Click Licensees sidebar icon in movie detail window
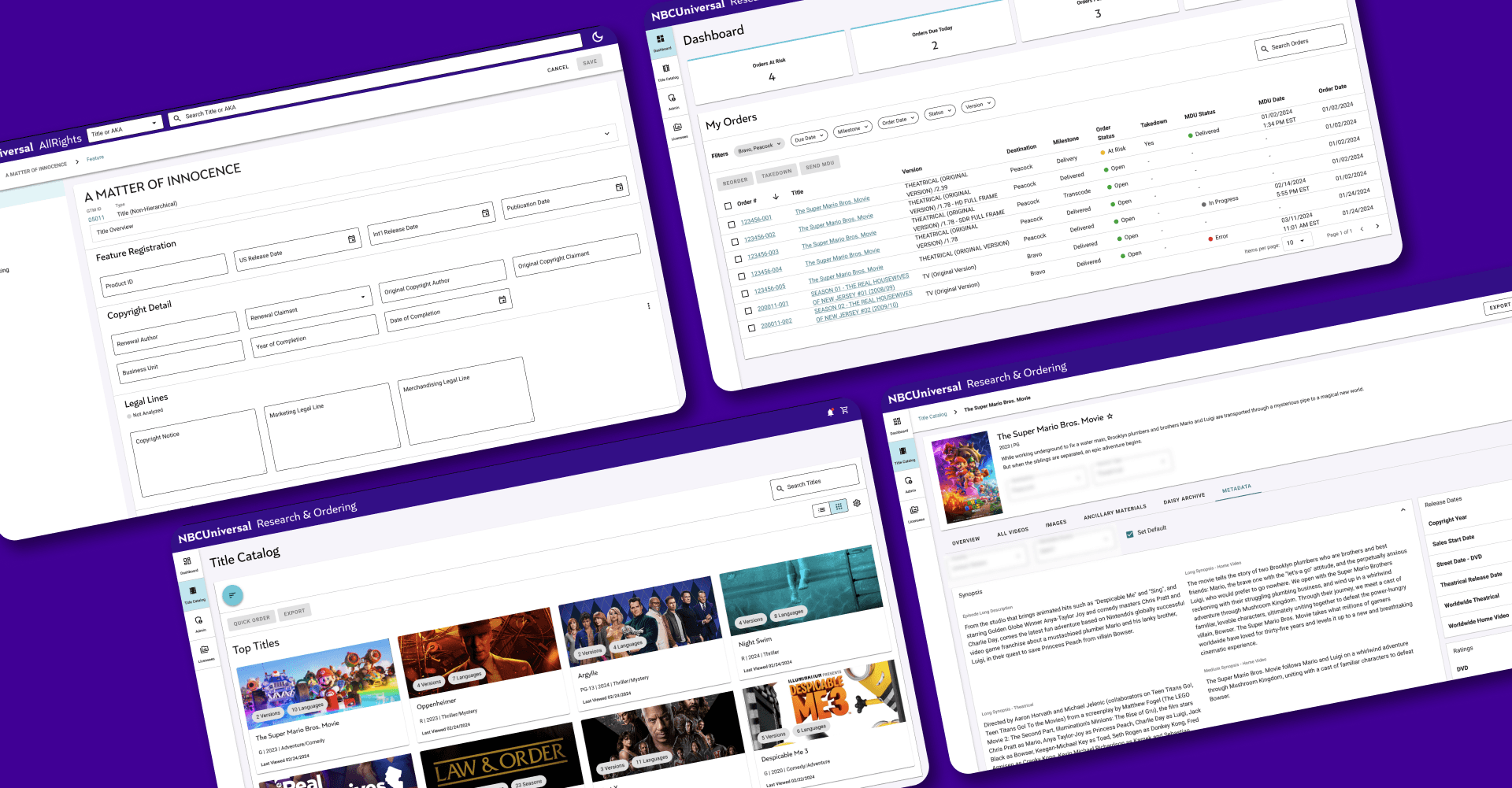 point(915,512)
